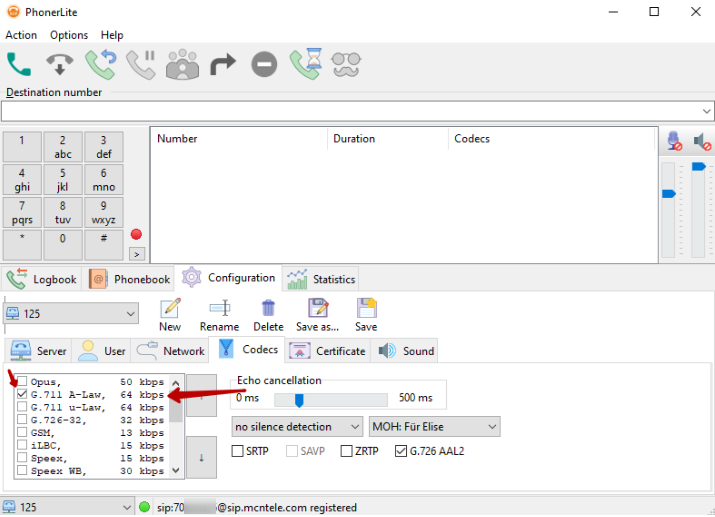Click the codec list scroll down arrow
Image resolution: width=715 pixels, height=517 pixels.
176,470
